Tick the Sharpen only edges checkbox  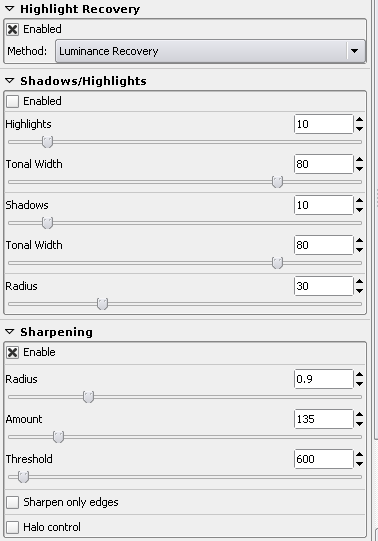(x=12, y=502)
